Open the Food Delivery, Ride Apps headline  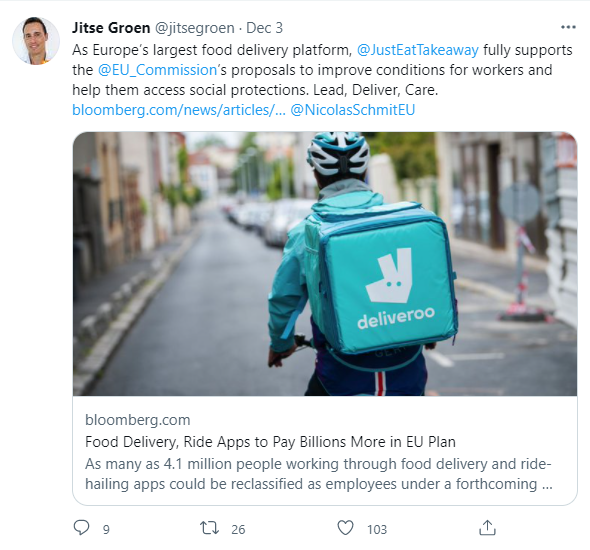(x=270, y=442)
